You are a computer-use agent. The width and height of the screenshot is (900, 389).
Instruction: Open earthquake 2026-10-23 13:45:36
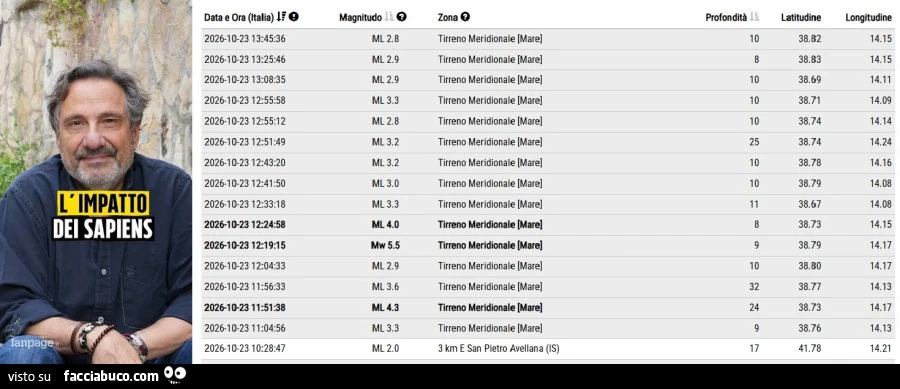(x=548, y=39)
